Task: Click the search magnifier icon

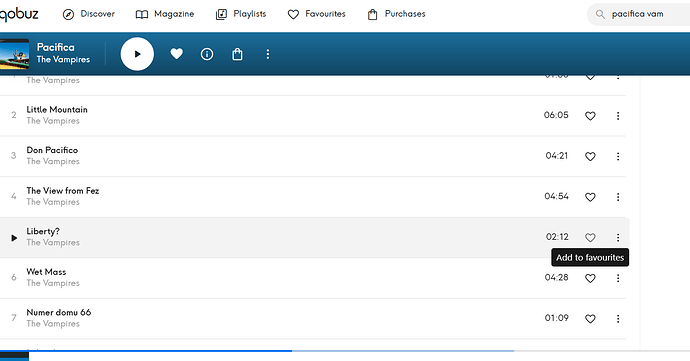Action: 600,14
